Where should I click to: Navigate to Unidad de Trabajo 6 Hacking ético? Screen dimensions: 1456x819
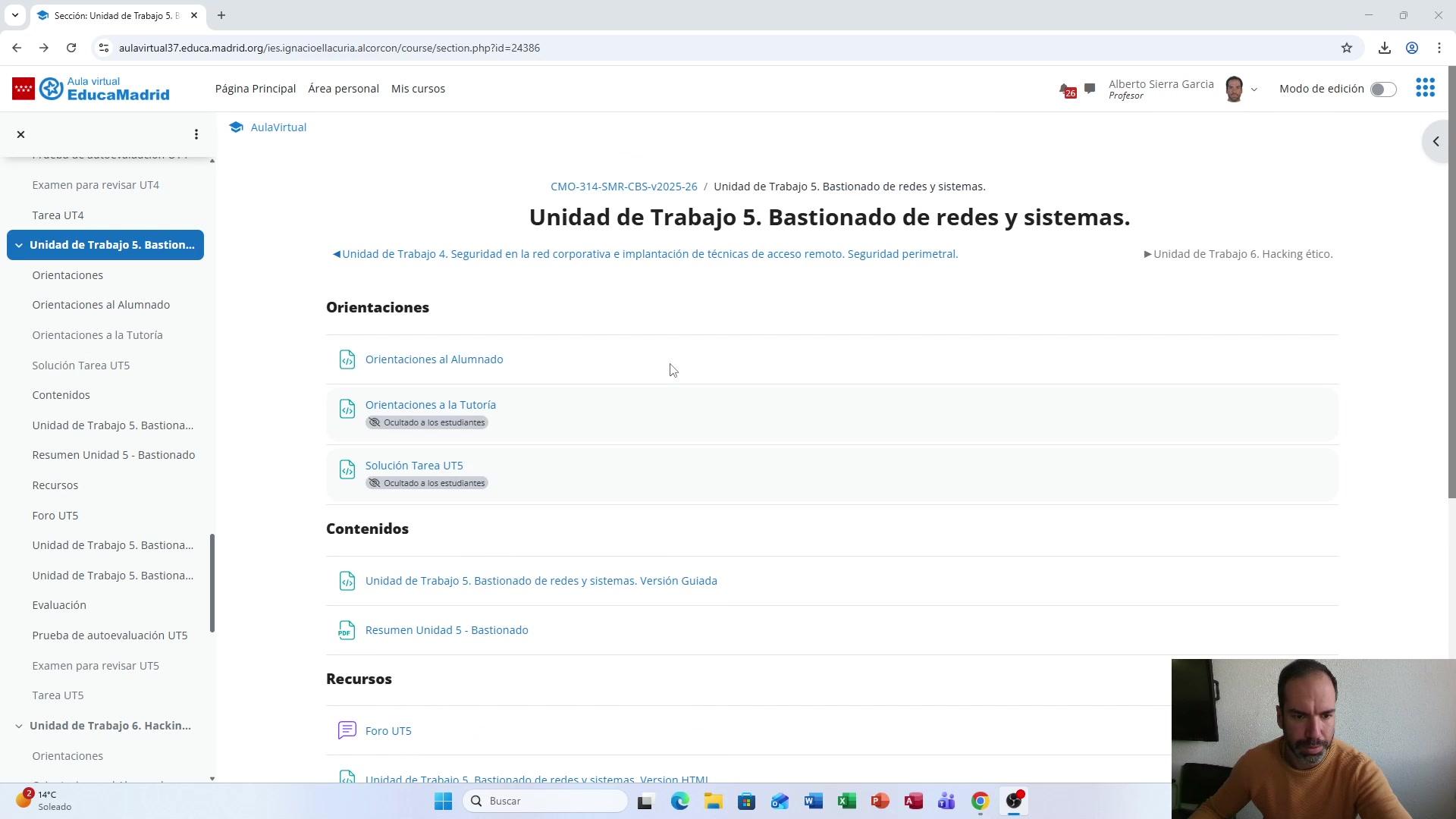(1241, 254)
